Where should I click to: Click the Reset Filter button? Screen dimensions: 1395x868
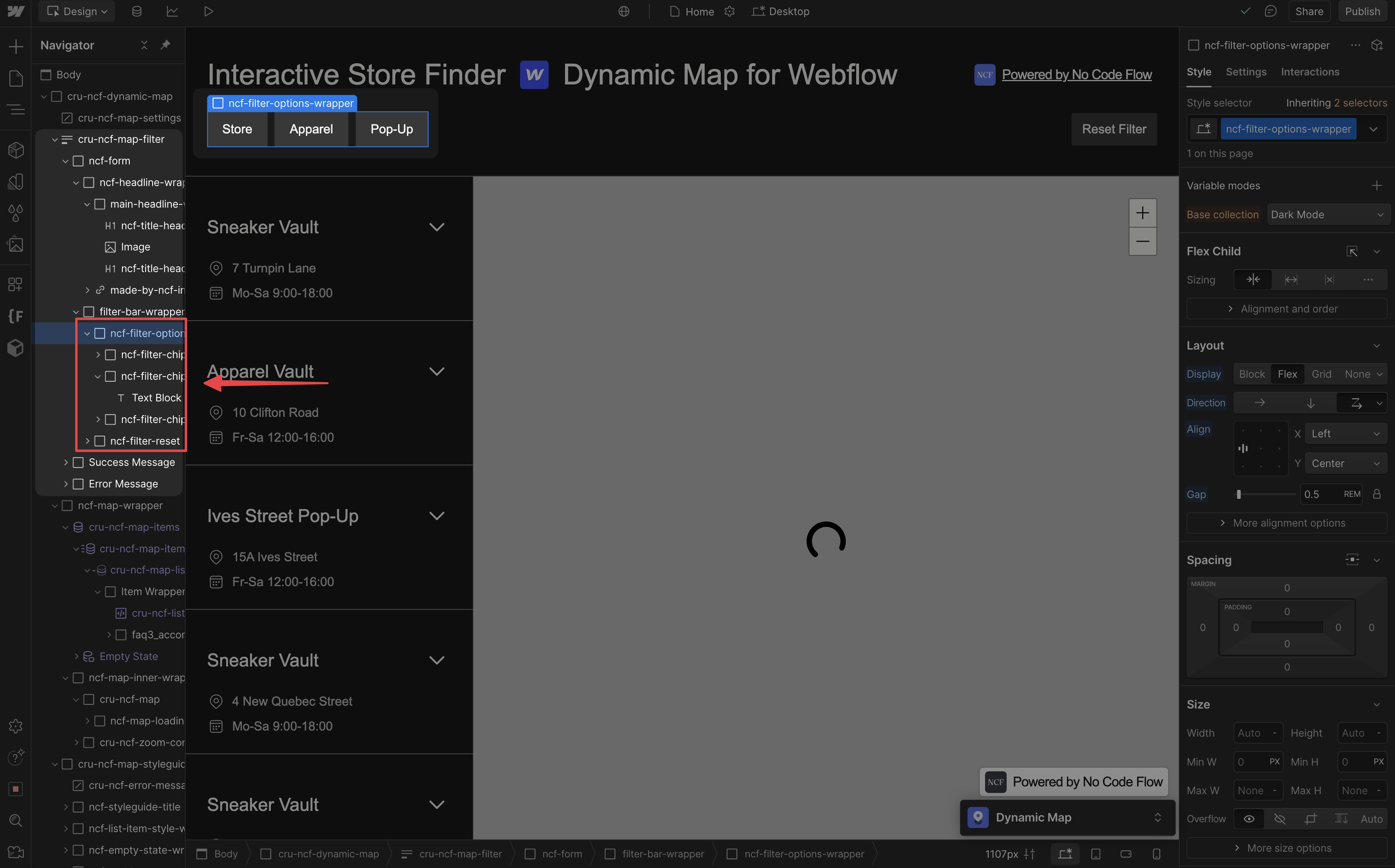tap(1114, 130)
